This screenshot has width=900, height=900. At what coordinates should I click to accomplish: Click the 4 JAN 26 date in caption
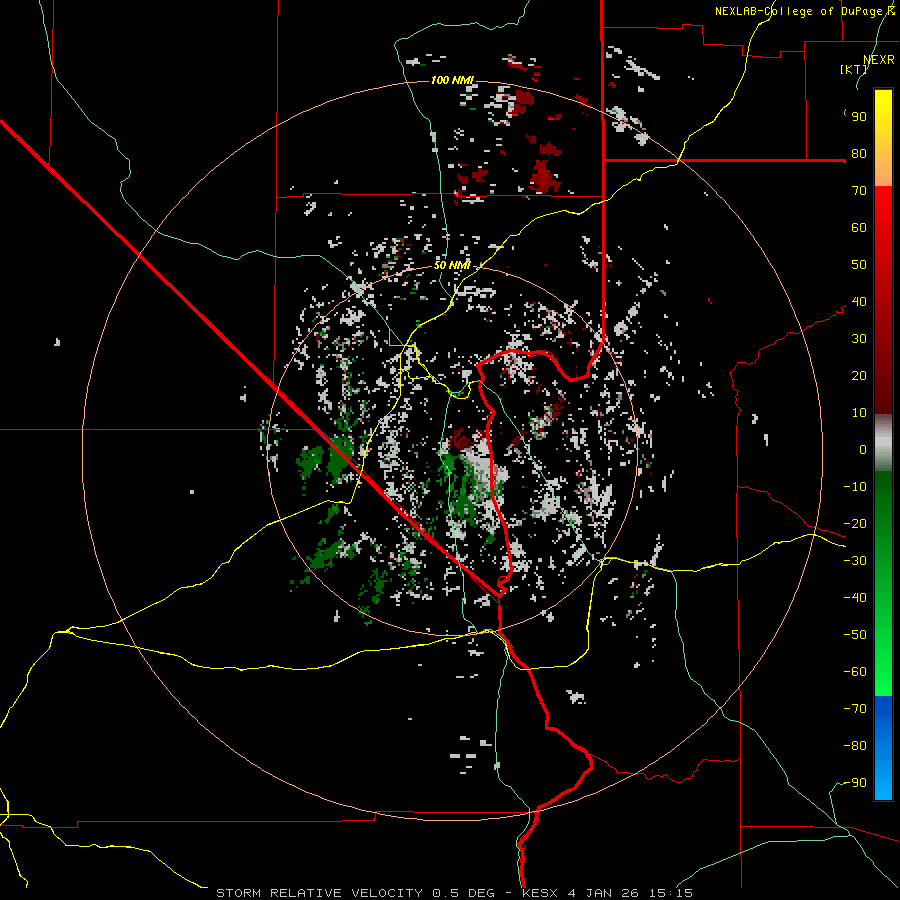tap(603, 893)
